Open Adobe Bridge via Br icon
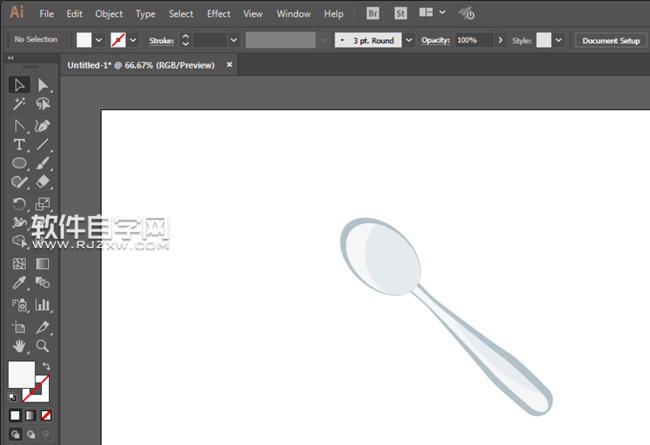The height and width of the screenshot is (445, 650). click(x=373, y=14)
